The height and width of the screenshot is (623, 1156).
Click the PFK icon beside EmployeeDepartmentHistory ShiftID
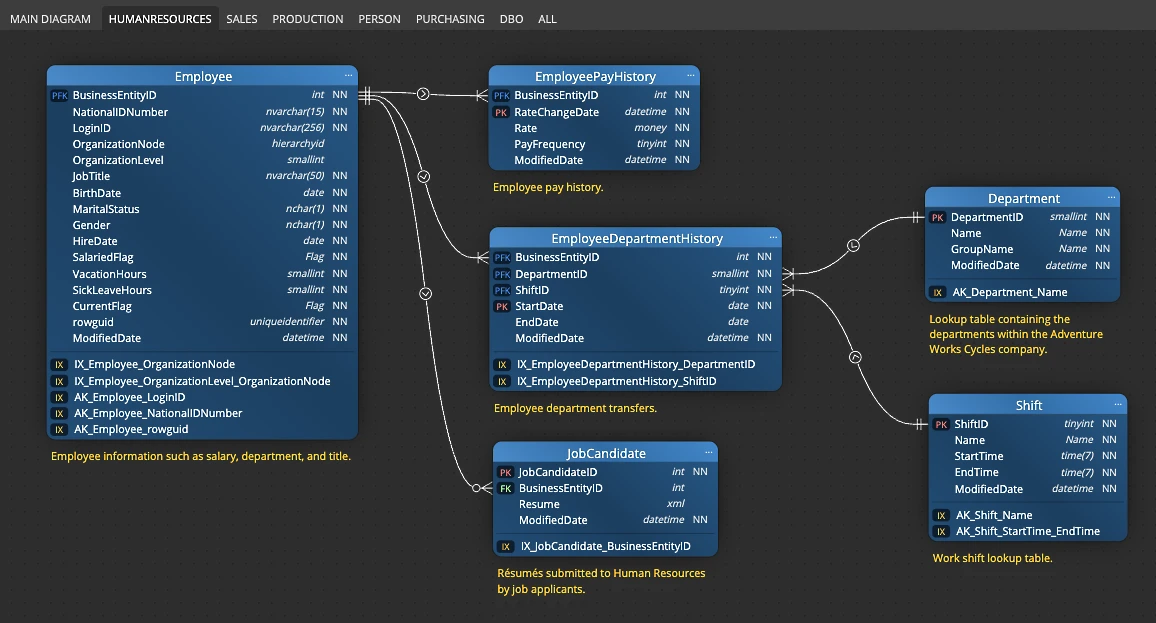pyautogui.click(x=502, y=290)
